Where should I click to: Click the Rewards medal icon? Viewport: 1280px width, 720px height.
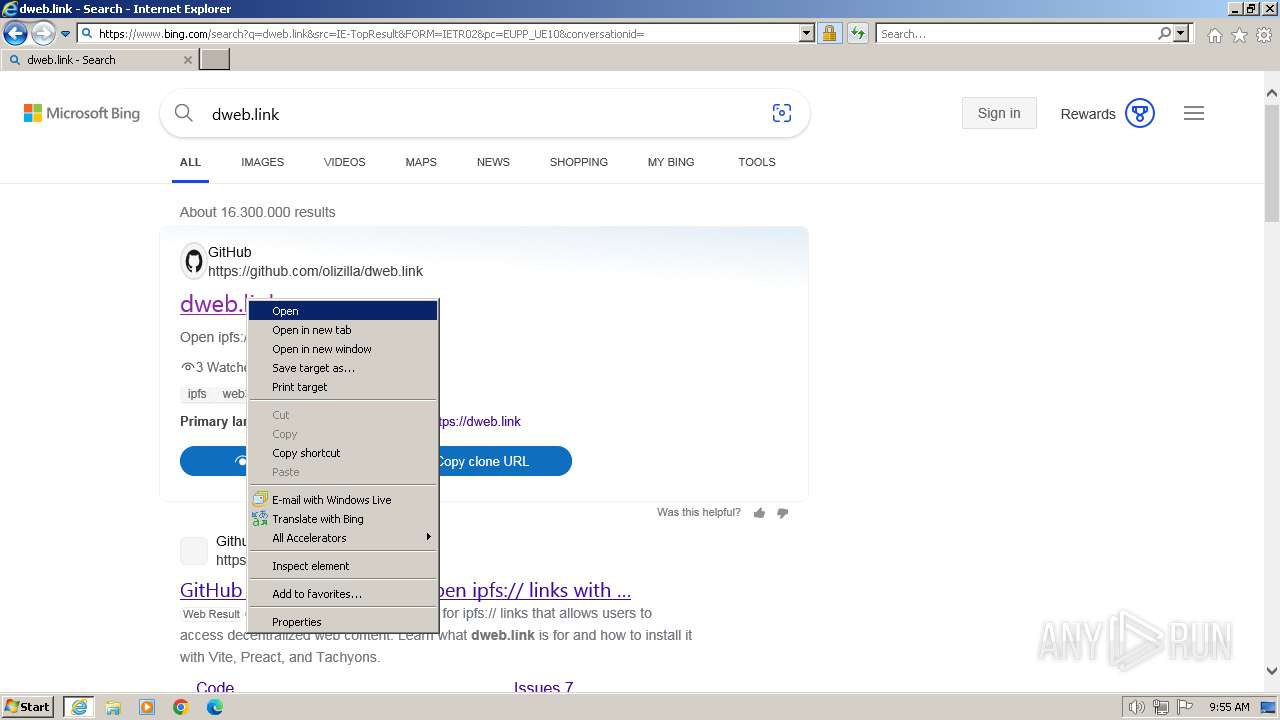pyautogui.click(x=1140, y=113)
